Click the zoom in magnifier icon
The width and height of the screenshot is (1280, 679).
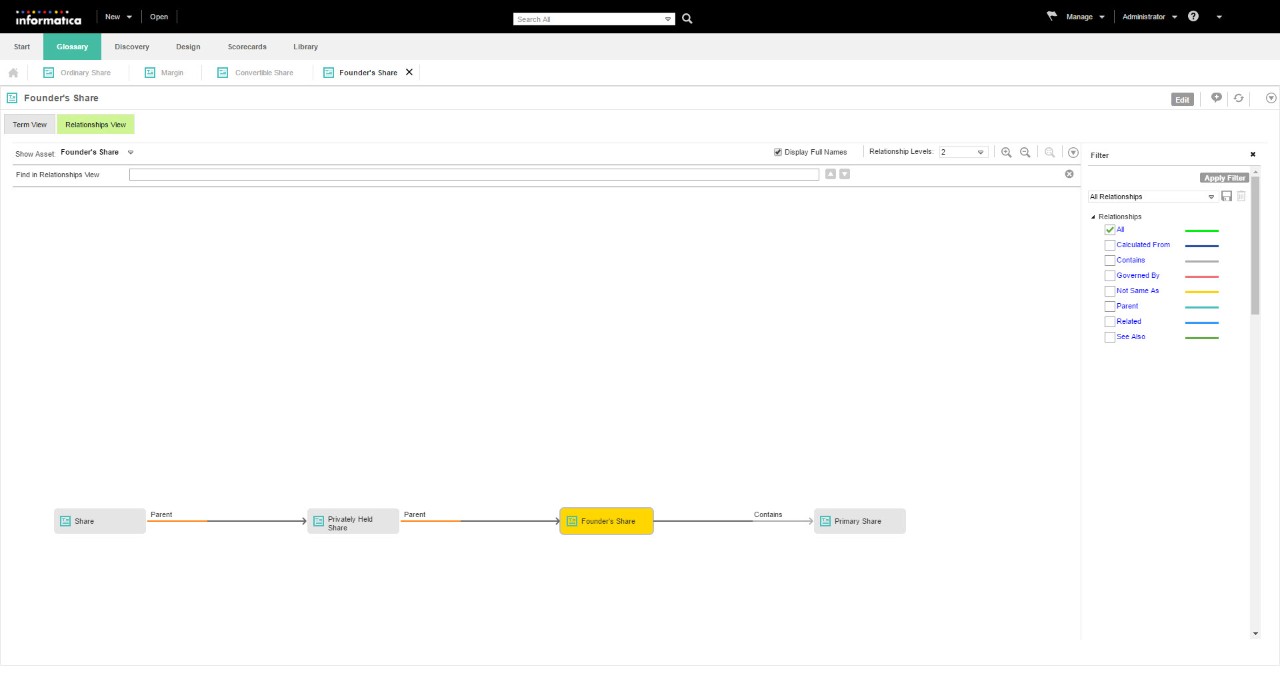[1006, 152]
